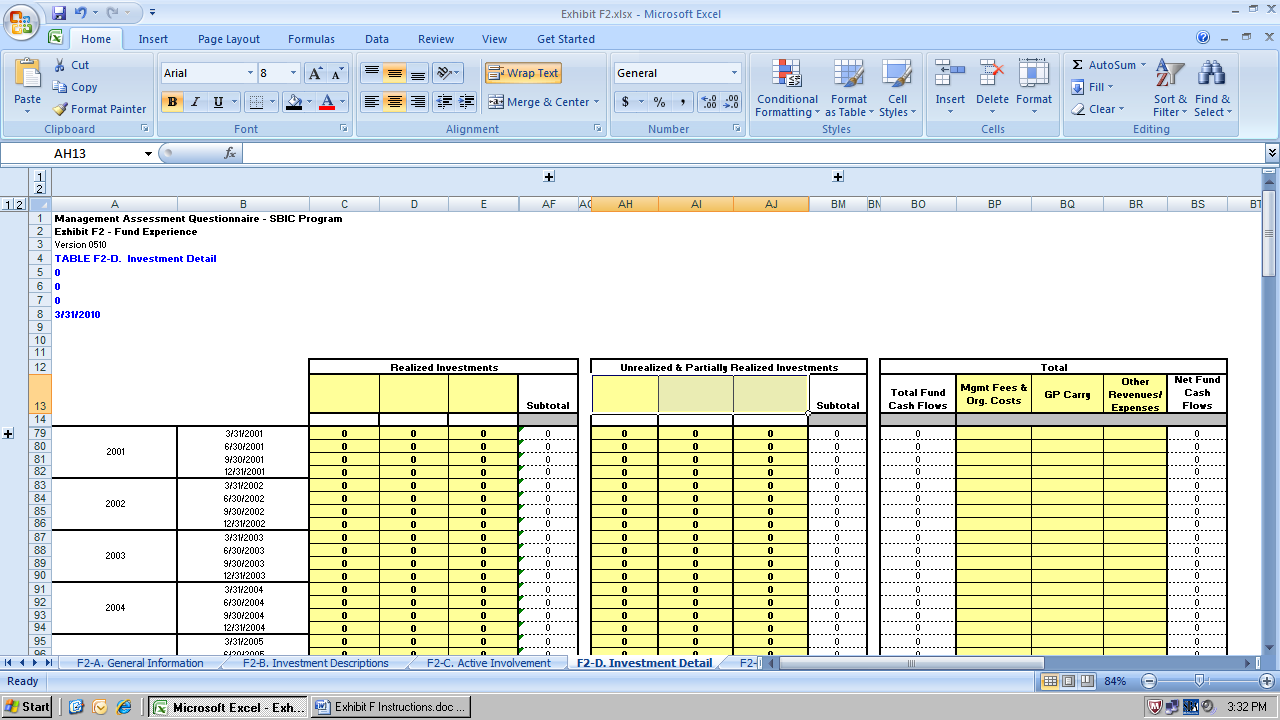Toggle Italic formatting
Image resolution: width=1280 pixels, height=720 pixels.
click(x=195, y=102)
